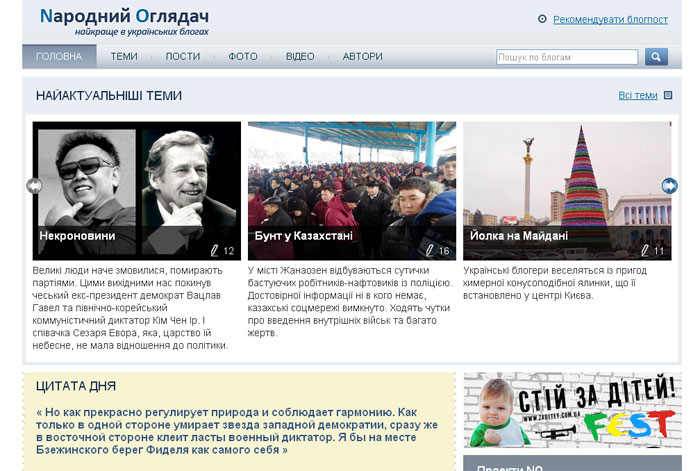Navigate to the АВТОРИ page
This screenshot has width=700, height=471.
click(362, 57)
